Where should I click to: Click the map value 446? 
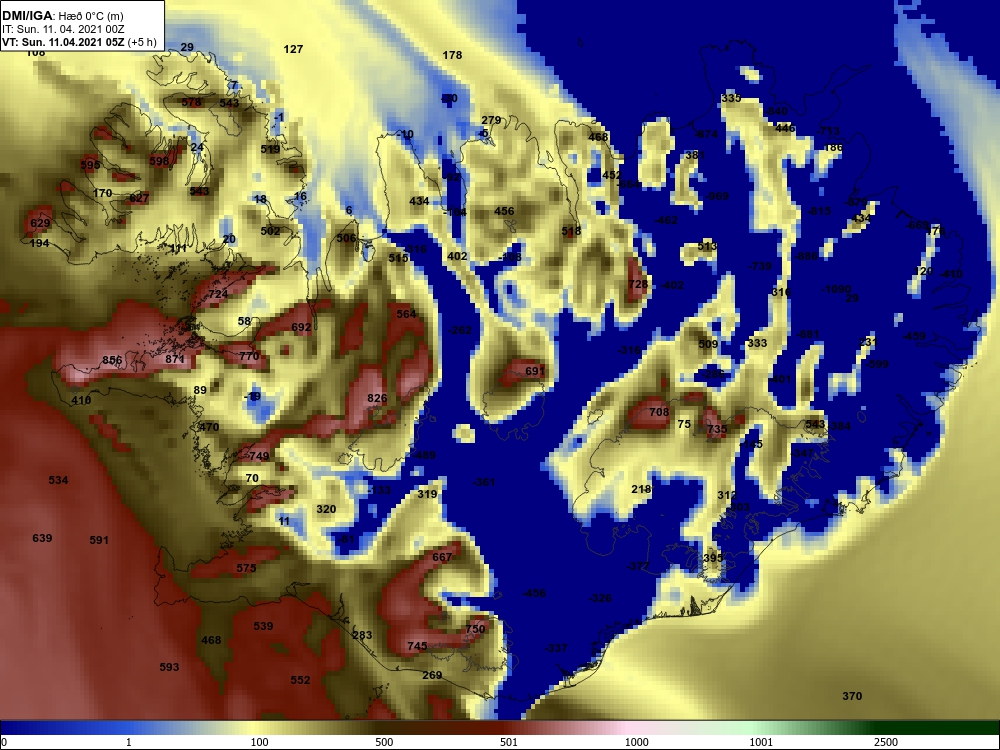pyautogui.click(x=785, y=128)
